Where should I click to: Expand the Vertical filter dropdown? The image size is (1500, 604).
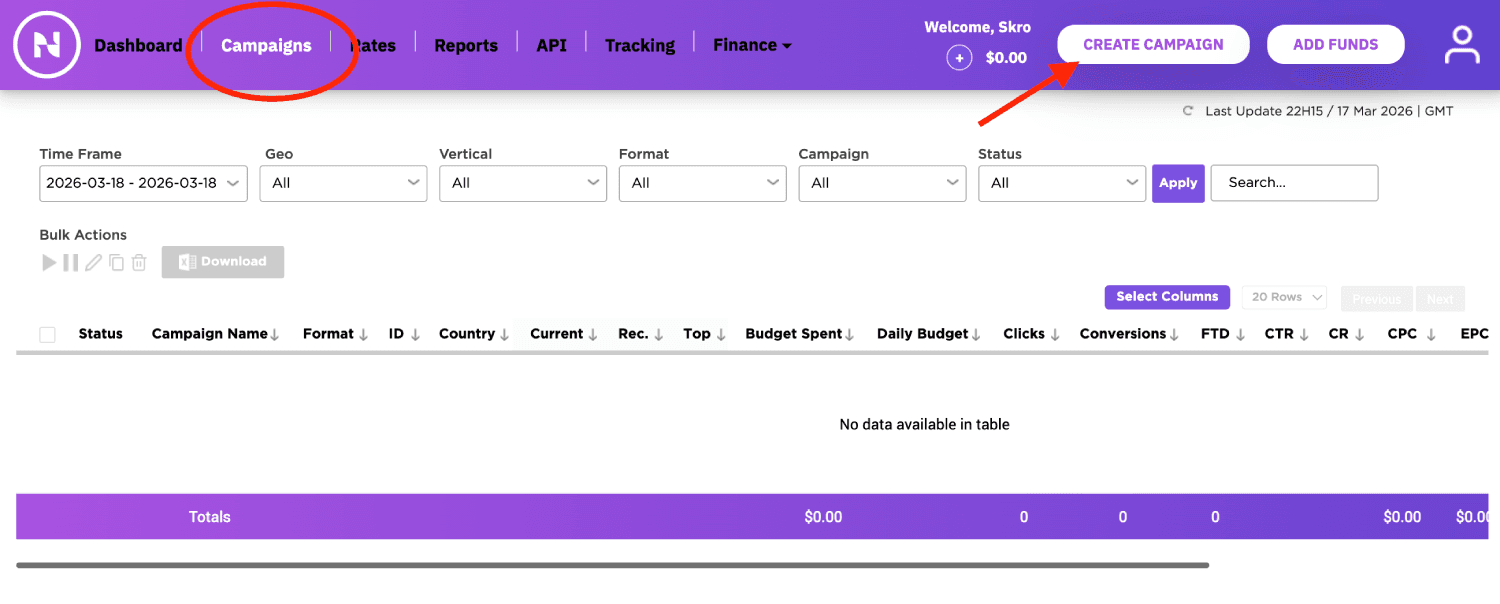click(523, 183)
